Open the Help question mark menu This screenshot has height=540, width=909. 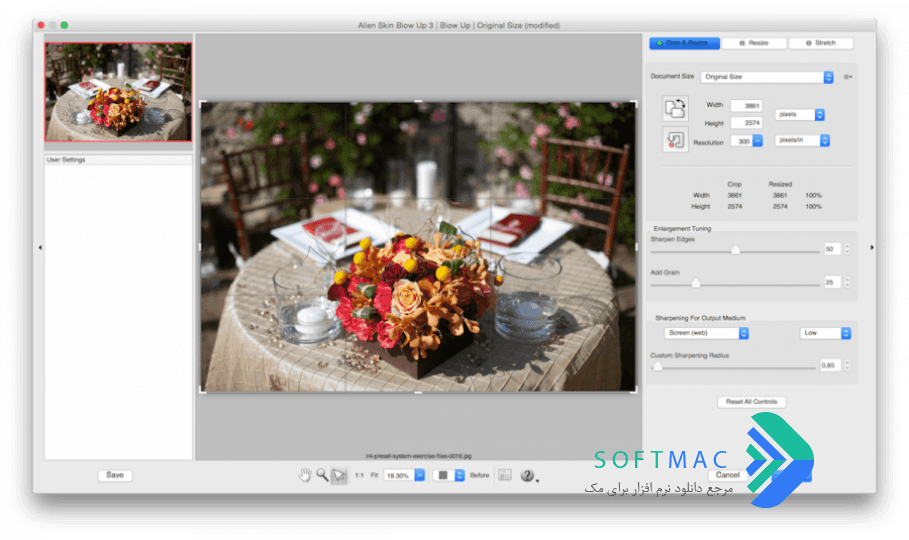528,476
